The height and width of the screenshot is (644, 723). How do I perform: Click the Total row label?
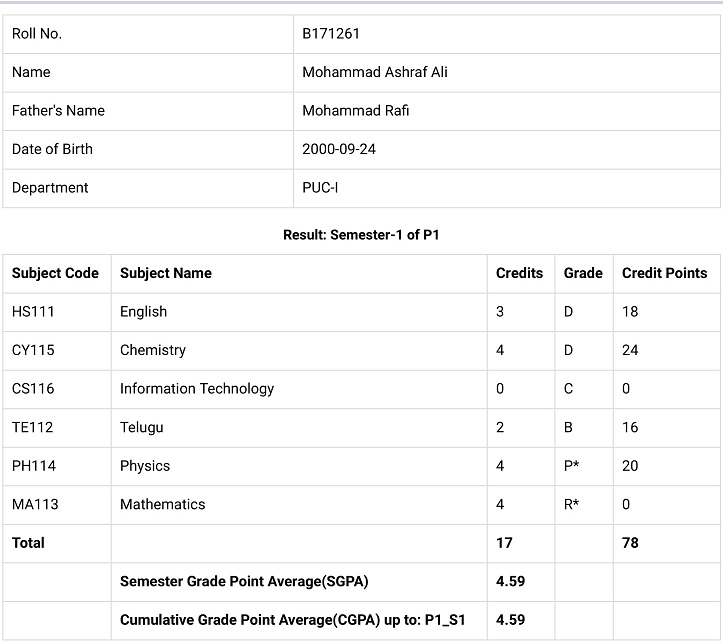coord(28,543)
